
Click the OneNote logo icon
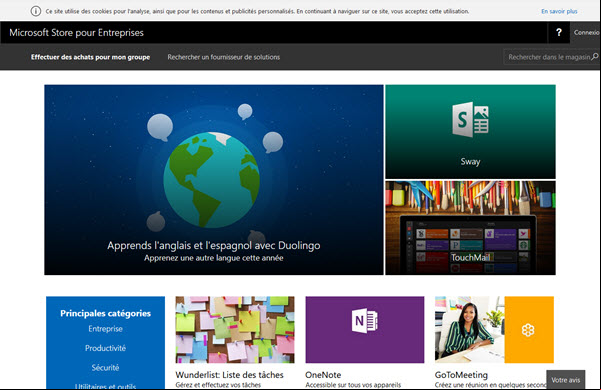[x=365, y=320]
